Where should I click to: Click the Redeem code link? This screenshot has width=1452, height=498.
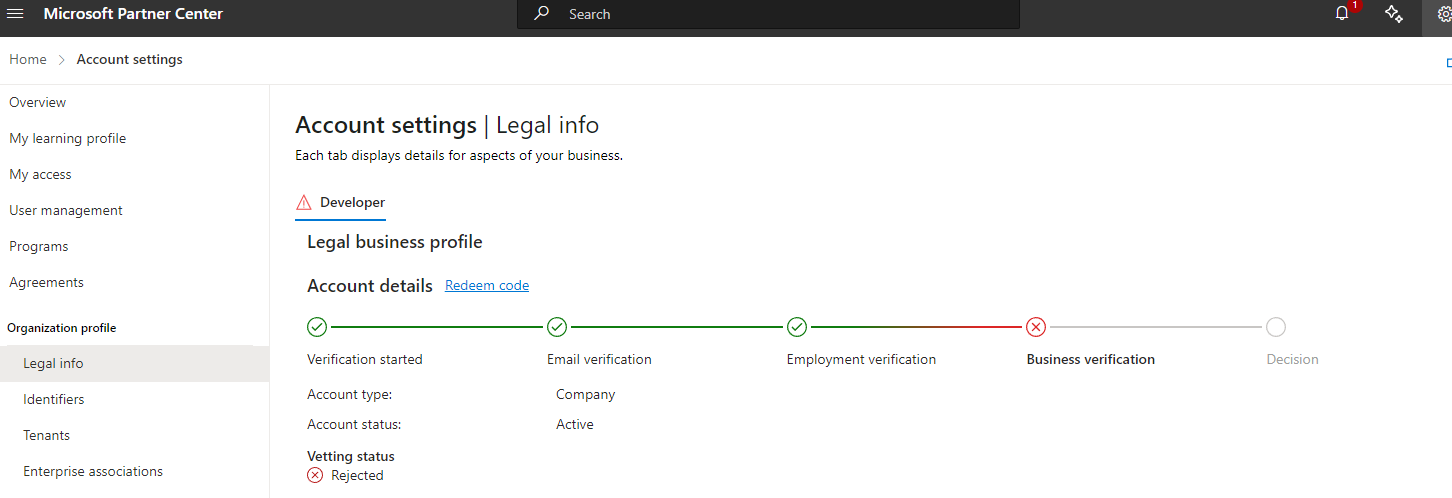[487, 285]
